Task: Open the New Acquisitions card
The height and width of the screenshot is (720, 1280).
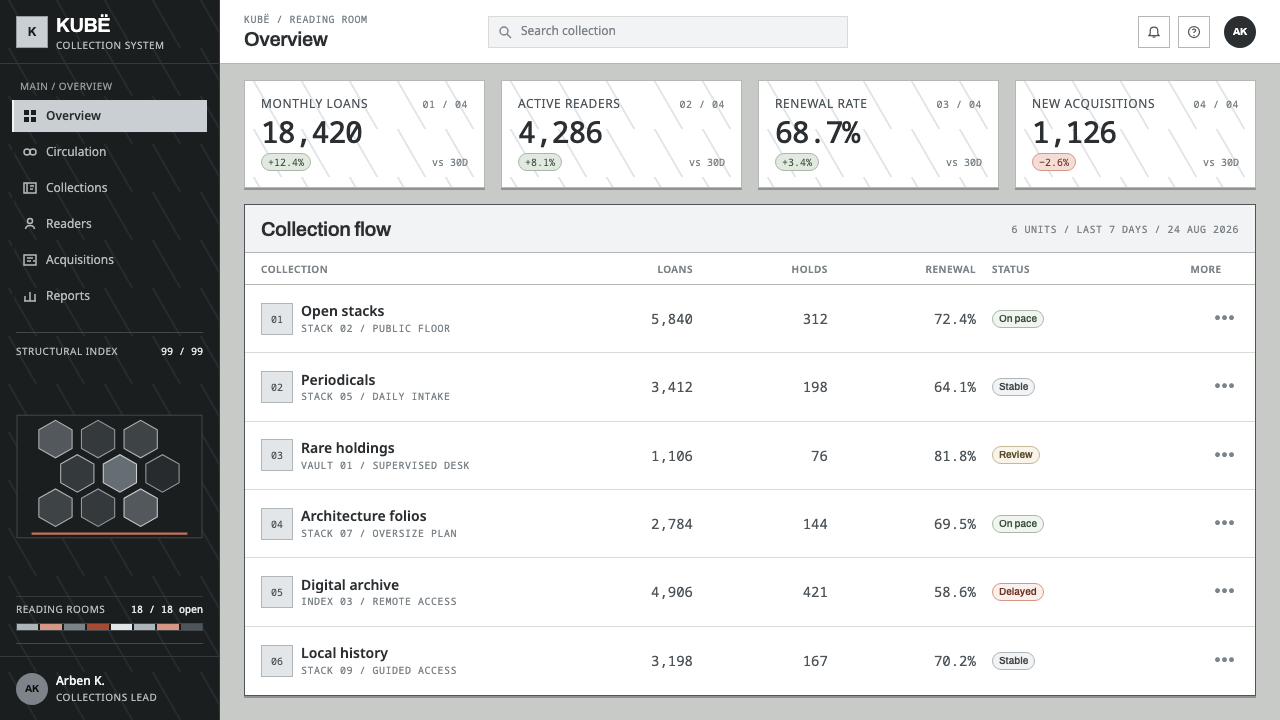Action: pos(1135,134)
